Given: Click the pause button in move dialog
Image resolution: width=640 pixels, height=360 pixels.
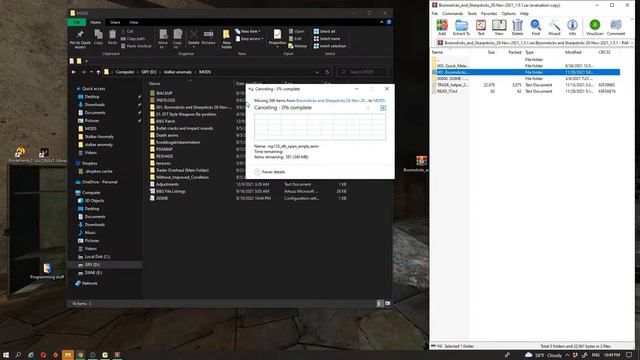Looking at the screenshot, I should (x=367, y=108).
